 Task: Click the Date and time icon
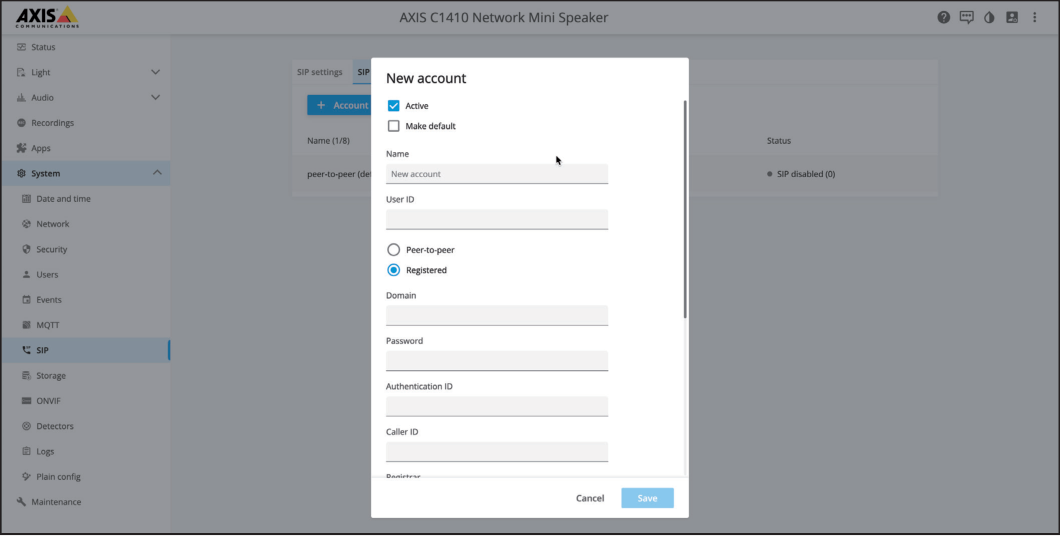(x=26, y=199)
